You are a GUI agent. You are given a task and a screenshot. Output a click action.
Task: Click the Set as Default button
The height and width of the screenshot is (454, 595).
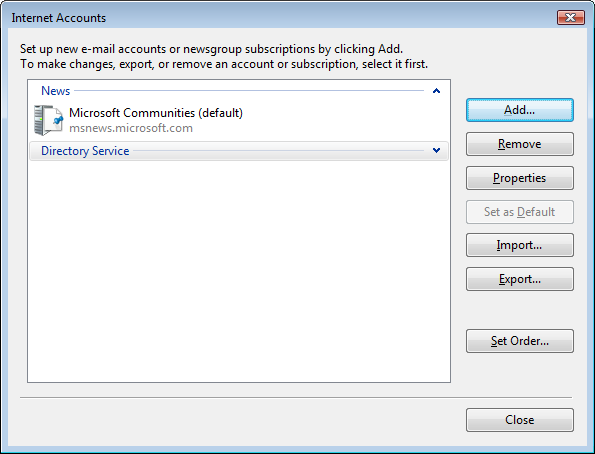click(519, 212)
